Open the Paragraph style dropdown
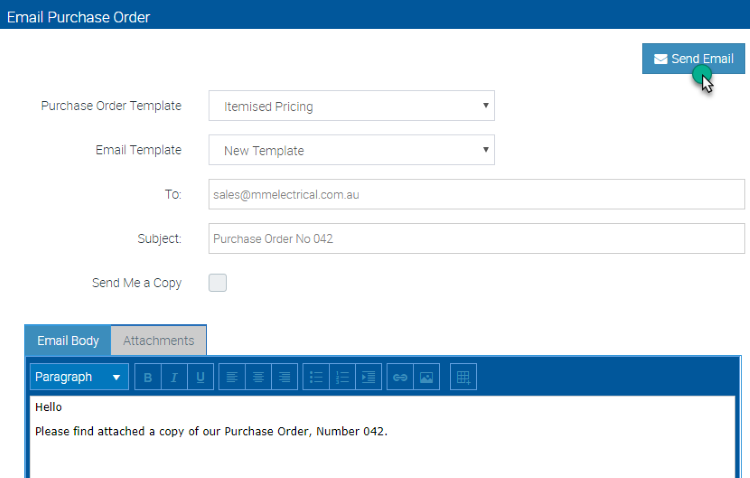This screenshot has height=478, width=750. [79, 377]
